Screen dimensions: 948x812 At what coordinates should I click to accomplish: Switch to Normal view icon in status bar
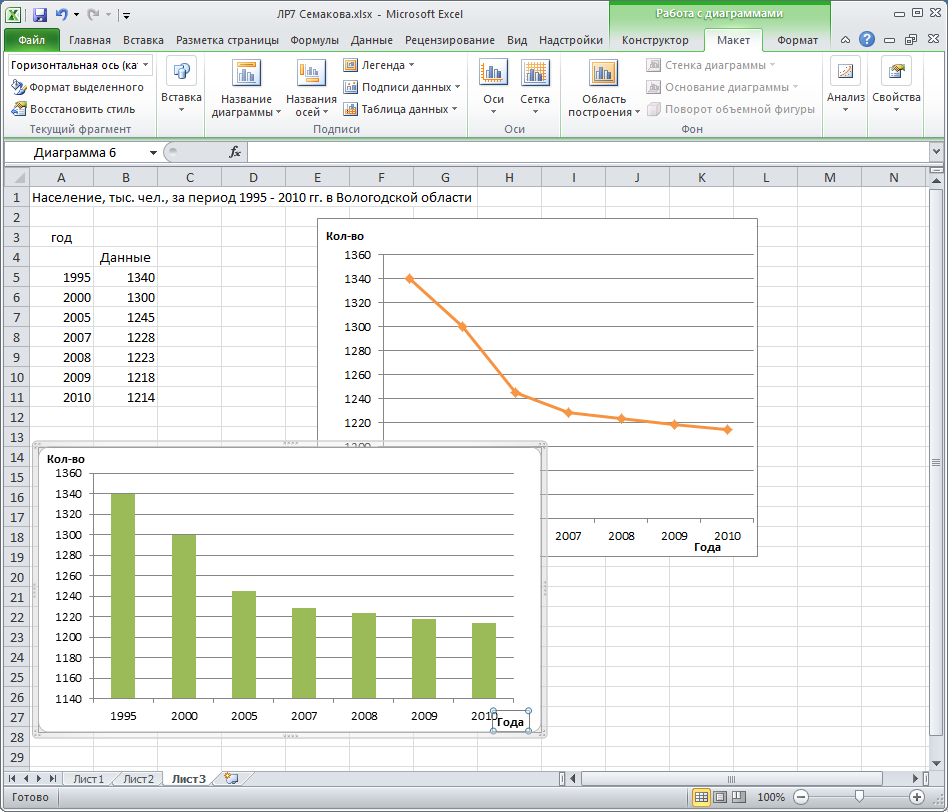[701, 797]
